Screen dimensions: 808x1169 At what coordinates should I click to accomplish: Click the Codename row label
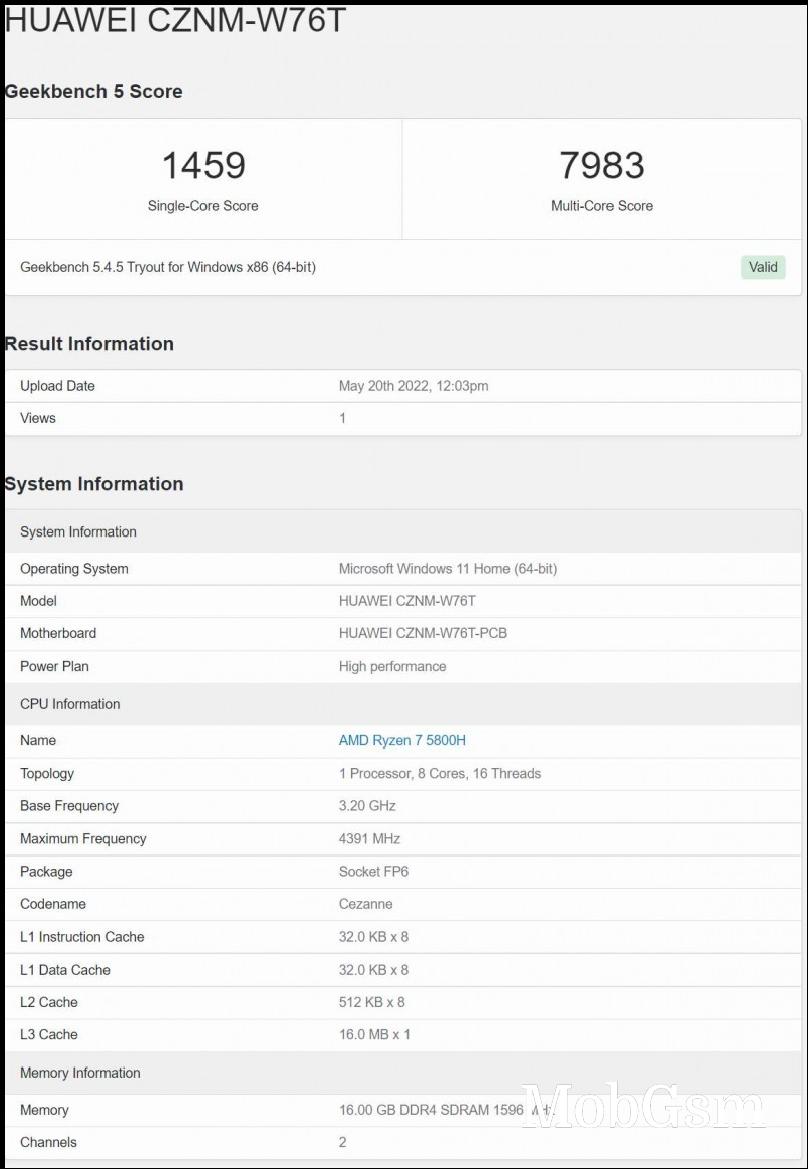[53, 904]
